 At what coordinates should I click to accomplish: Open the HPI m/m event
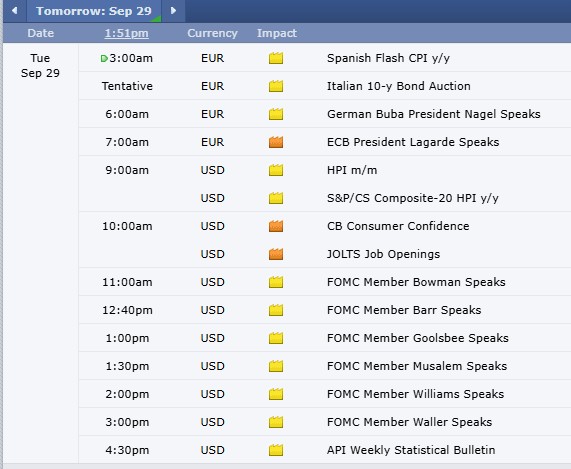click(352, 170)
